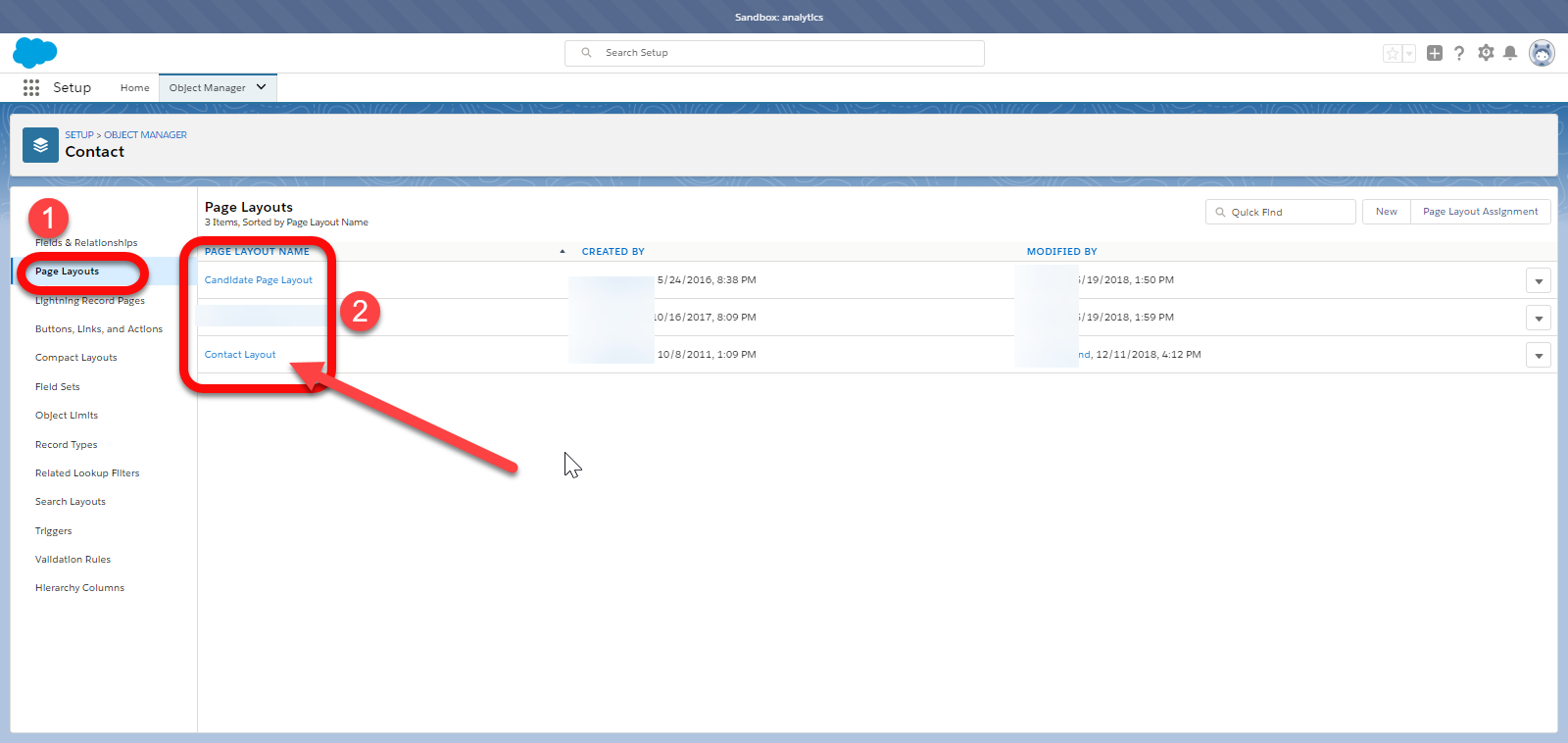Open Related Lookup Filters in sidebar
Screen dimensions: 1568x743
tap(87, 473)
